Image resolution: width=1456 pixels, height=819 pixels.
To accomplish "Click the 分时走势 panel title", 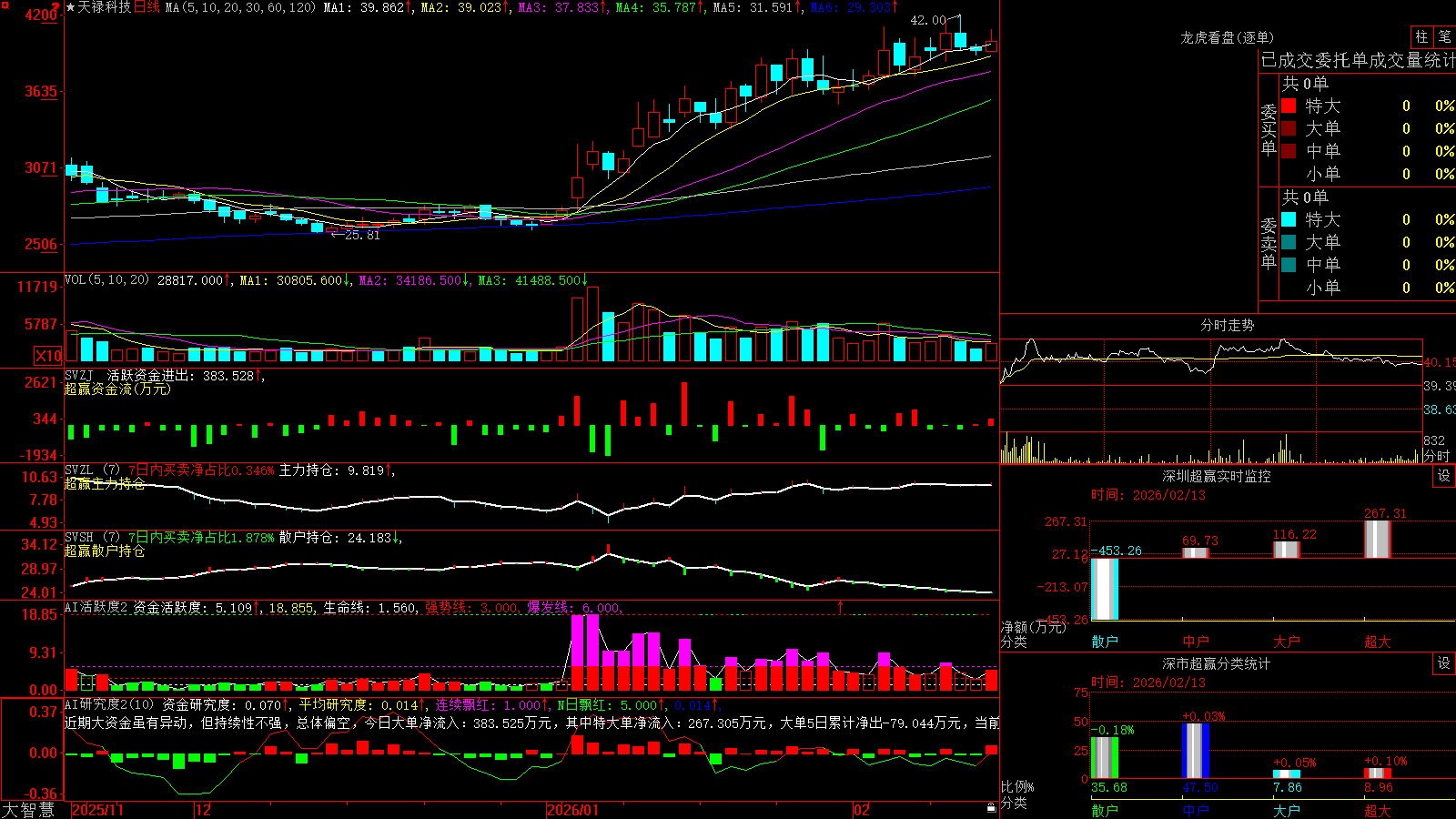I will [1227, 325].
